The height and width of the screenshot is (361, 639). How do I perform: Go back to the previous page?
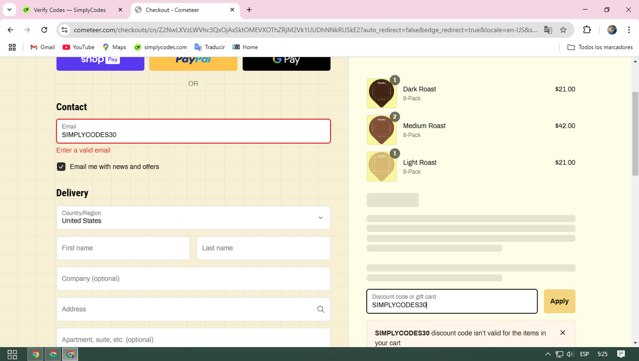[11, 30]
